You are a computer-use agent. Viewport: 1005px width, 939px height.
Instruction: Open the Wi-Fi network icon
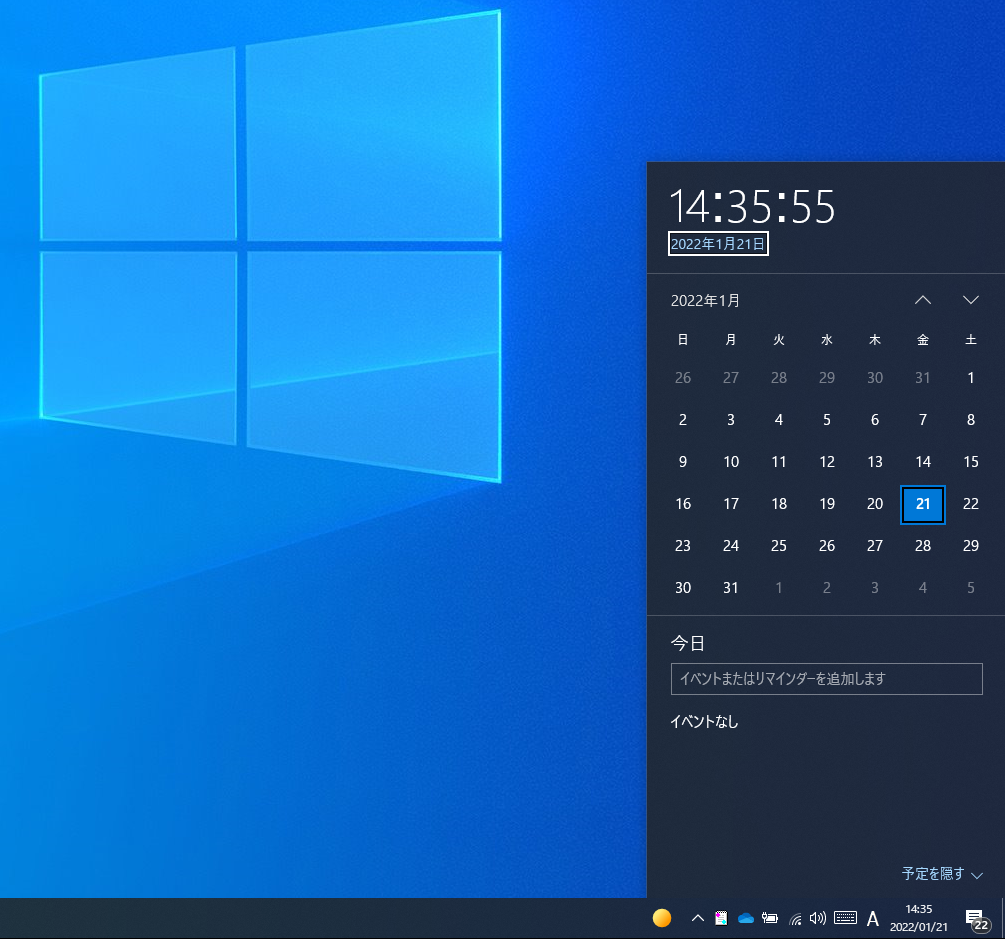795,919
